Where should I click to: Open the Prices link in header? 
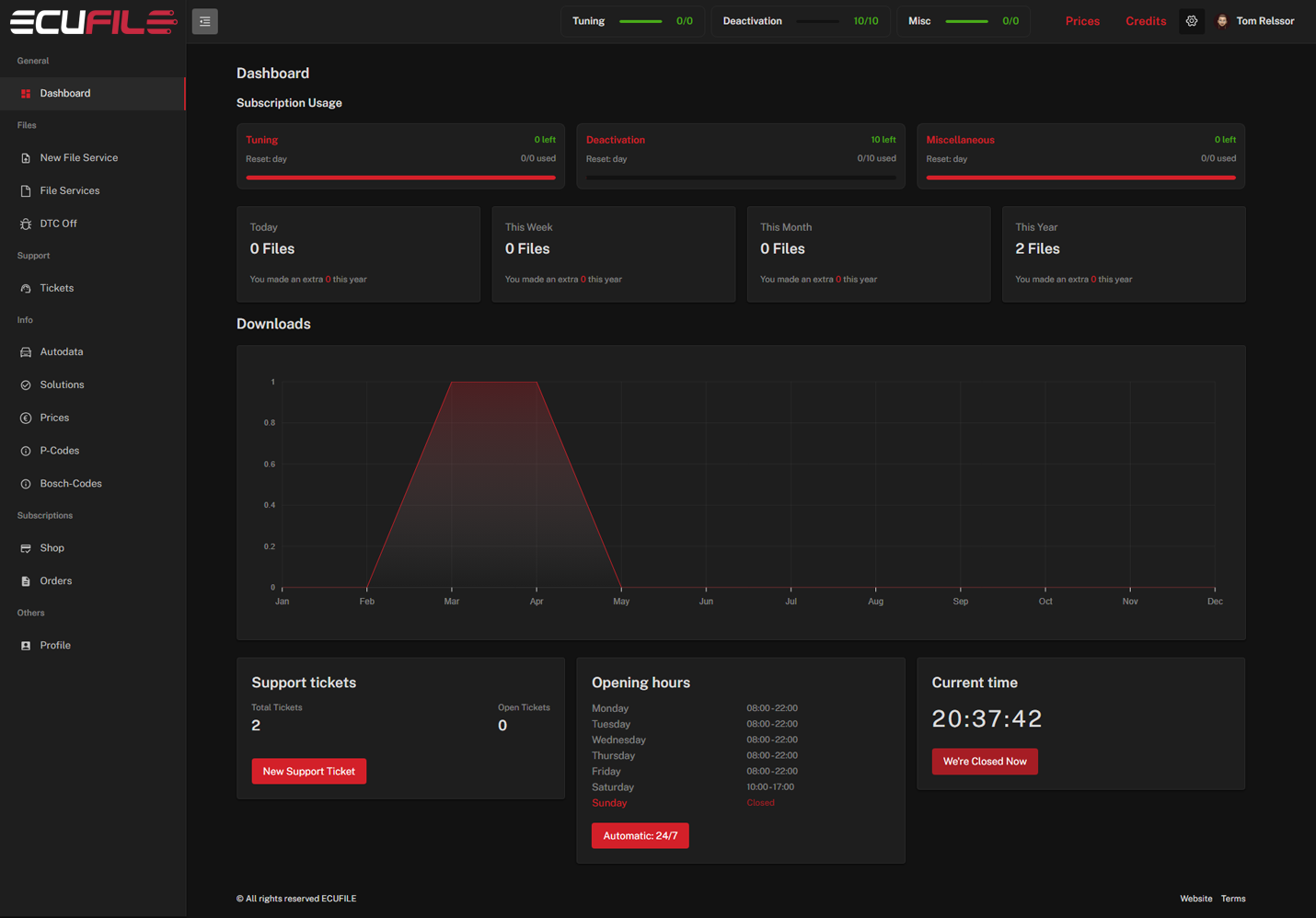(1082, 21)
